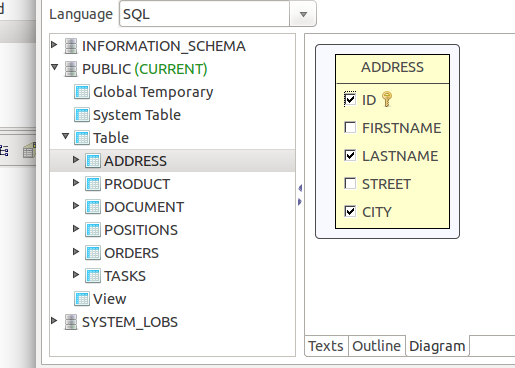The image size is (515, 368).
Task: Expand the ADDRESS table node
Action: point(76,159)
